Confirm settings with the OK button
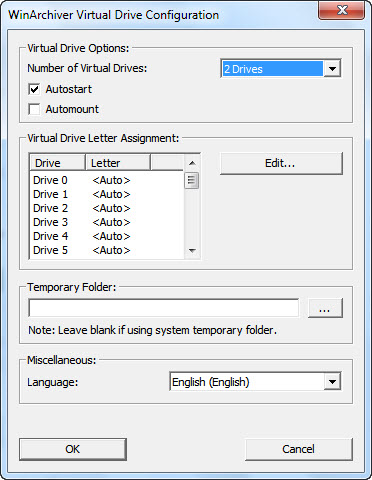The image size is (372, 480). (73, 449)
